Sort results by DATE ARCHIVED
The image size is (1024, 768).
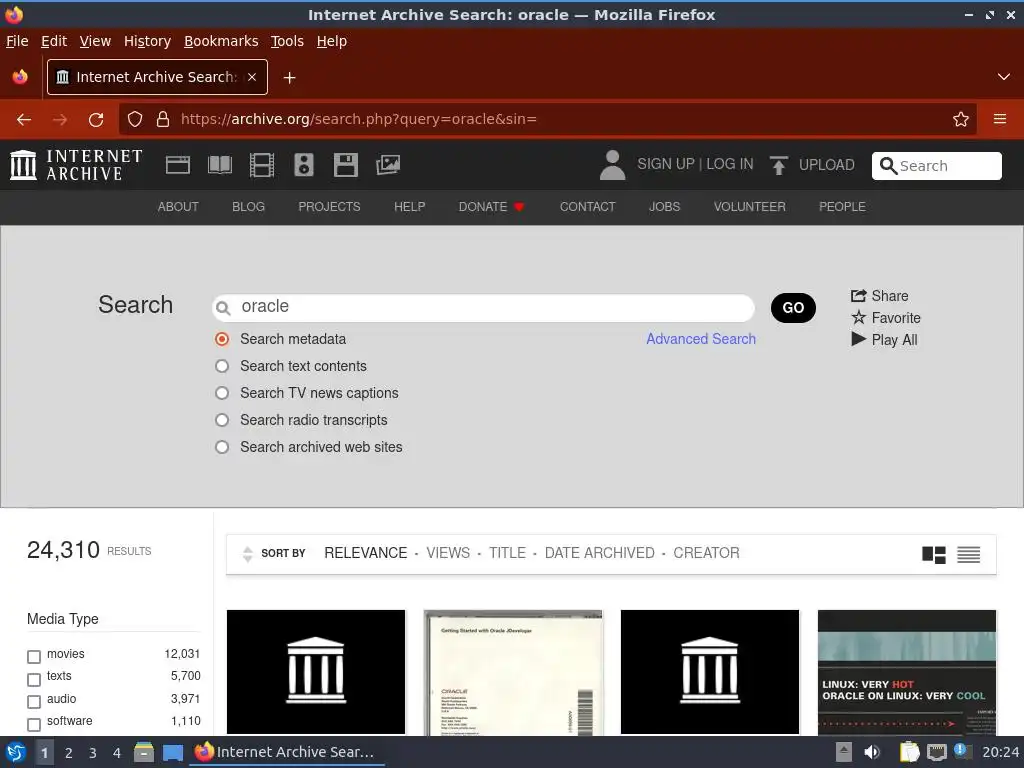click(600, 553)
